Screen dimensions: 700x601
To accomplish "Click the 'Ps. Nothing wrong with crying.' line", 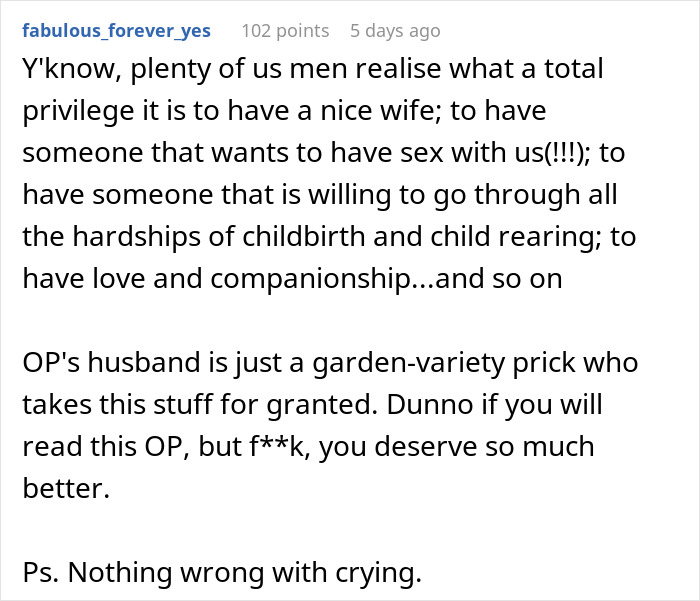I will [x=222, y=571].
